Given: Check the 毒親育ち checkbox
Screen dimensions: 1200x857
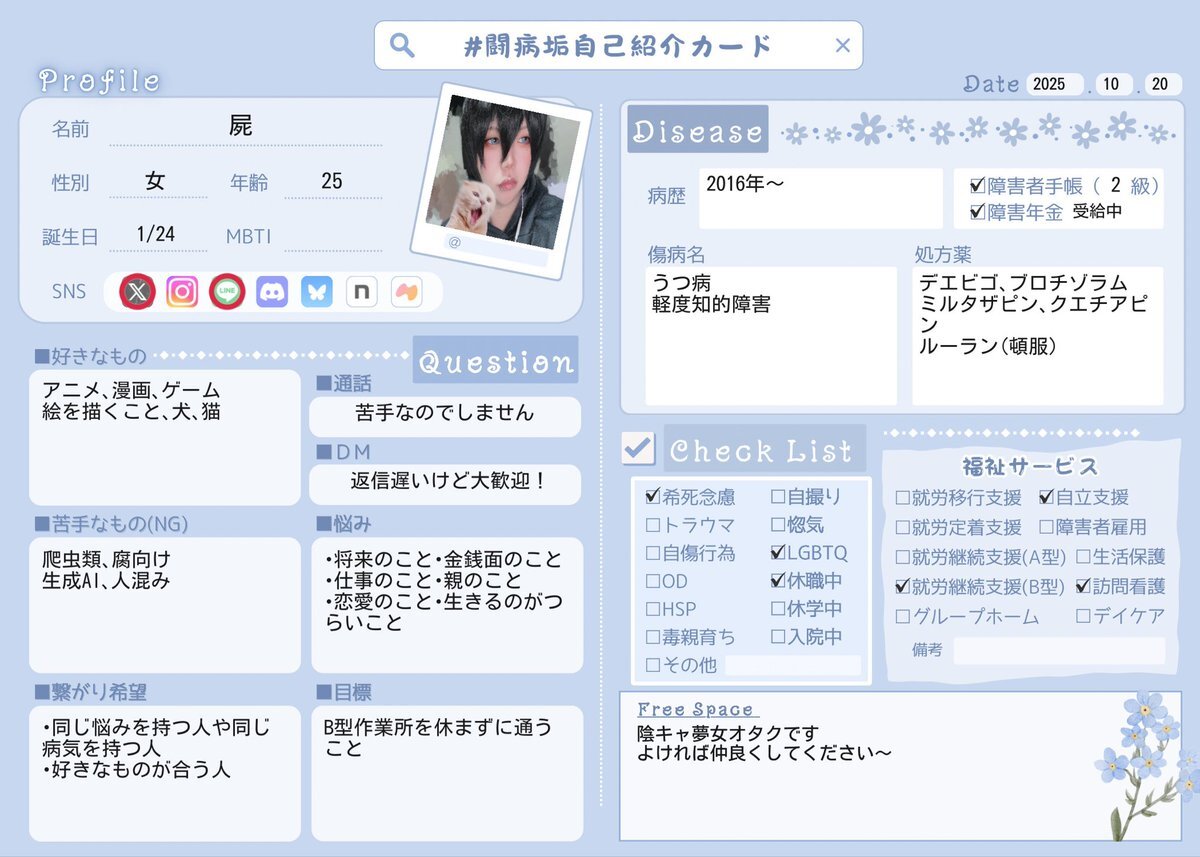Looking at the screenshot, I should tap(653, 636).
